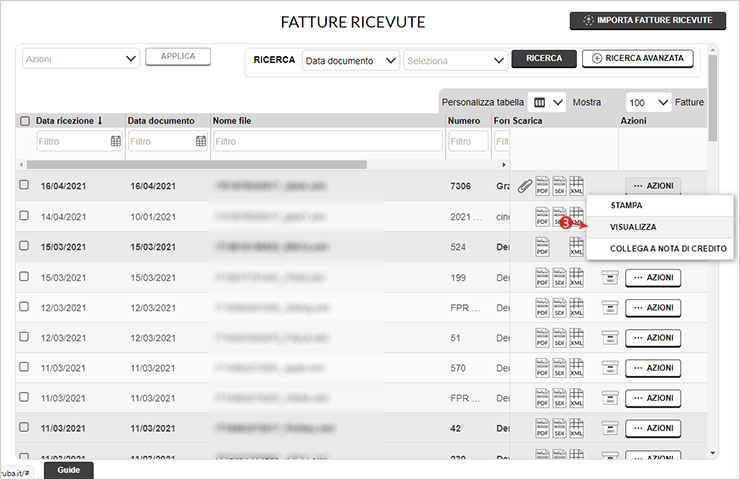Open Personalizza tabella column chooser
740x480 pixels.
point(547,103)
